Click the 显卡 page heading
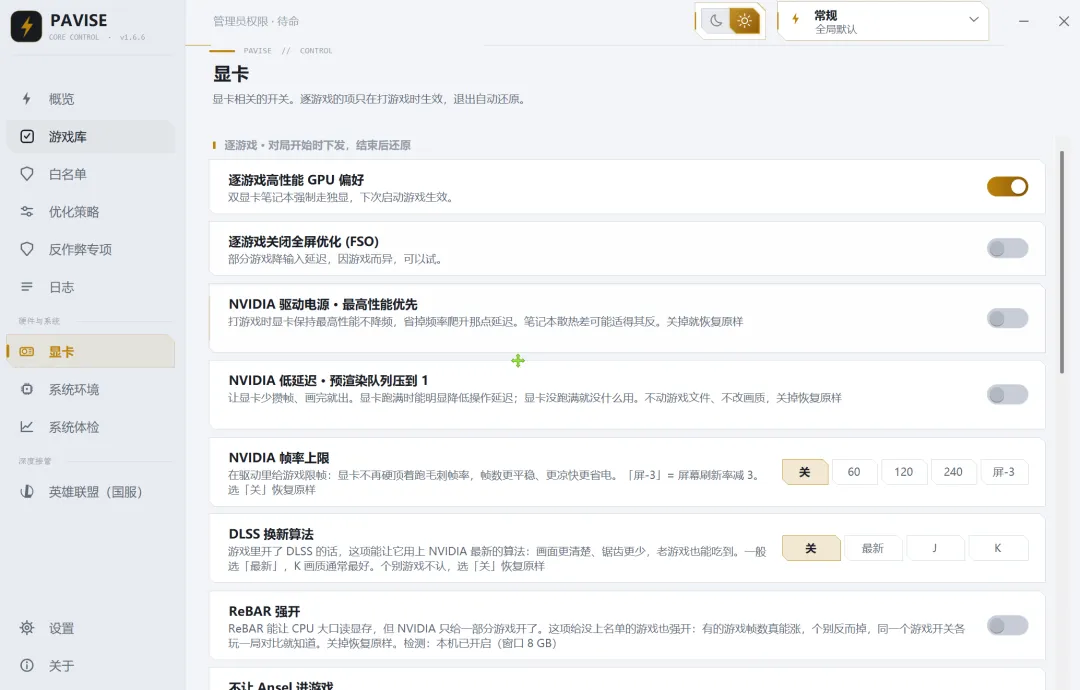 [231, 74]
